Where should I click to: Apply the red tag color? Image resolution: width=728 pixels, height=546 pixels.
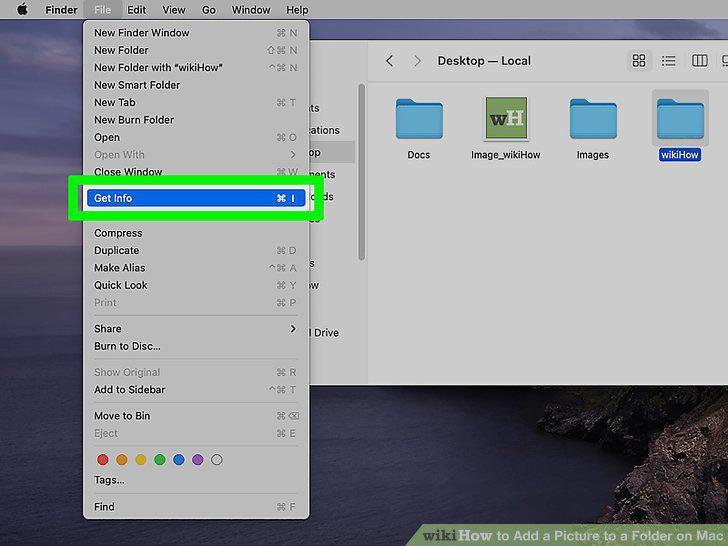pyautogui.click(x=103, y=460)
